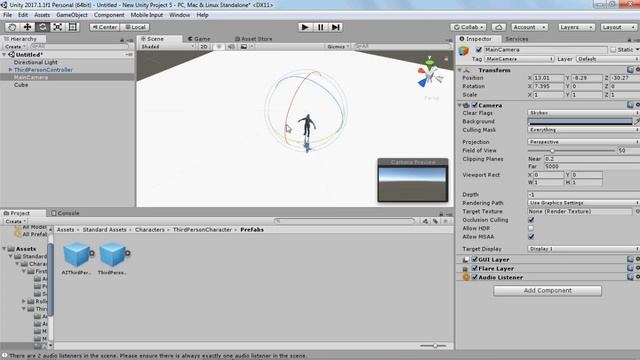Click the Audio Listener component icon
Image resolution: width=640 pixels, height=360 pixels.
click(466, 277)
